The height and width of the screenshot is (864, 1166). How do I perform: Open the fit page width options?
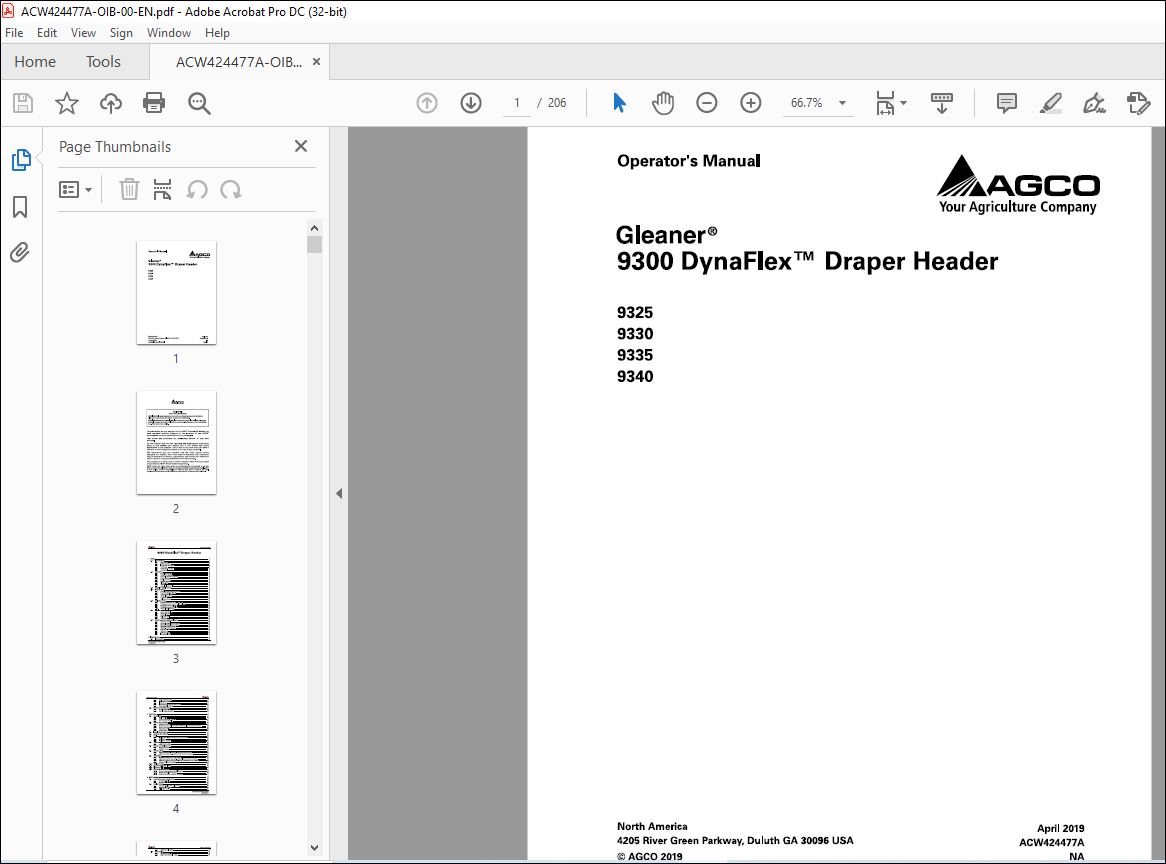point(891,103)
